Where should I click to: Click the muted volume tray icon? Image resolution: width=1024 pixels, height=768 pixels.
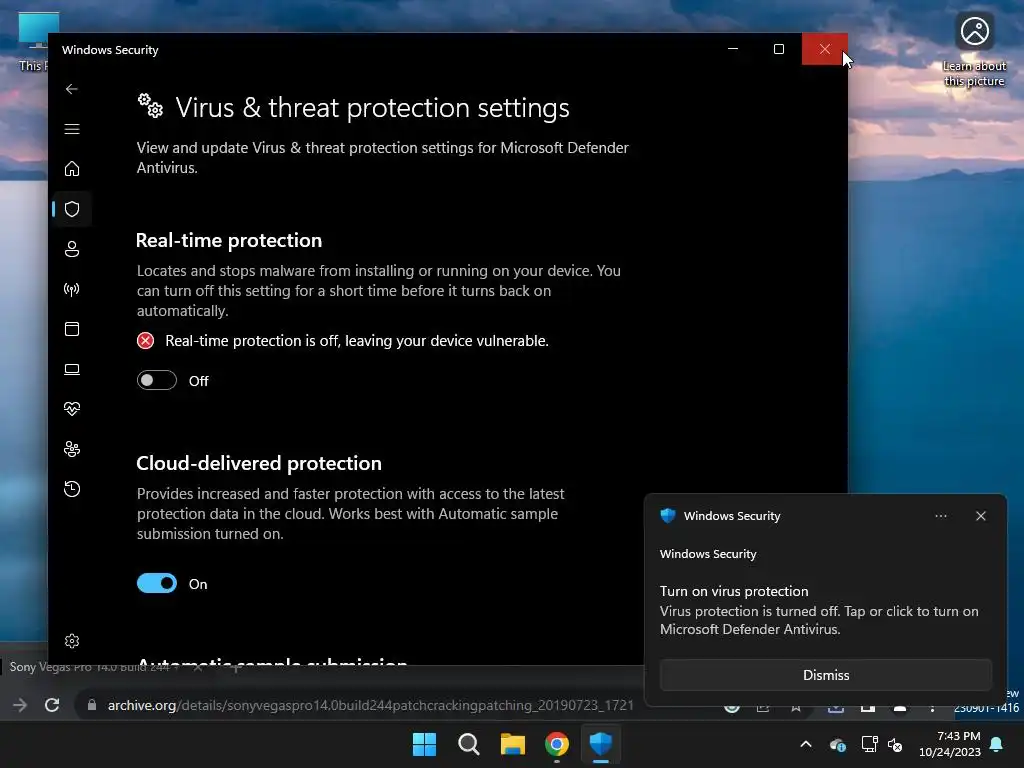[x=895, y=744]
